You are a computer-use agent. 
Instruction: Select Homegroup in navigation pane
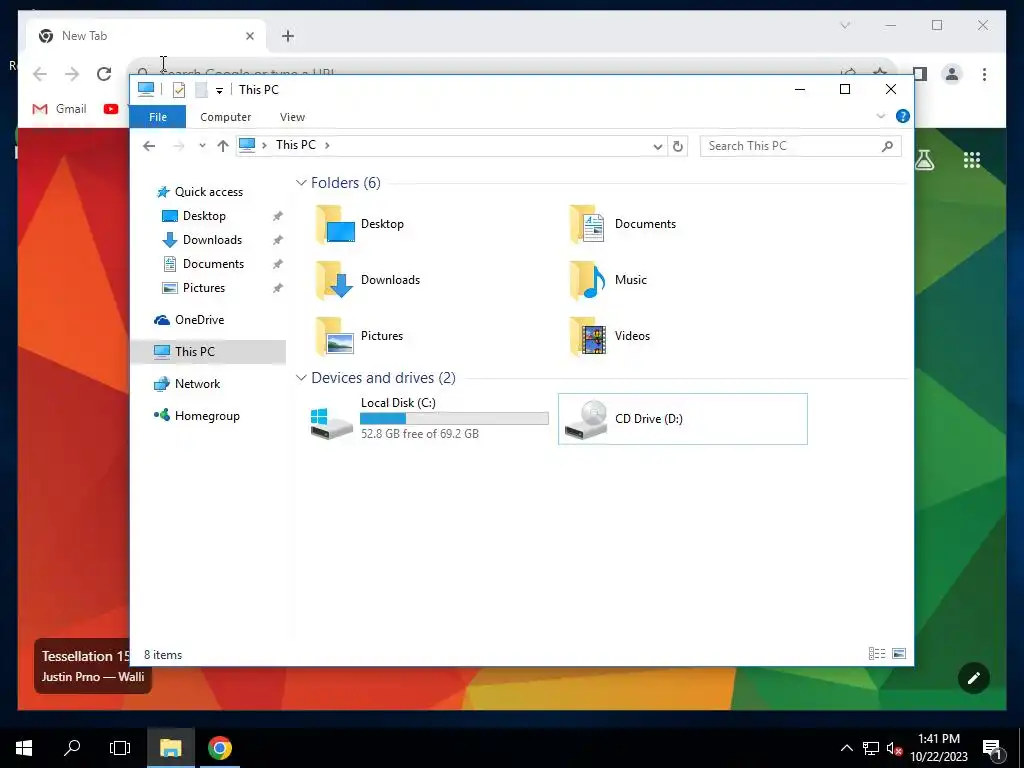tap(207, 416)
